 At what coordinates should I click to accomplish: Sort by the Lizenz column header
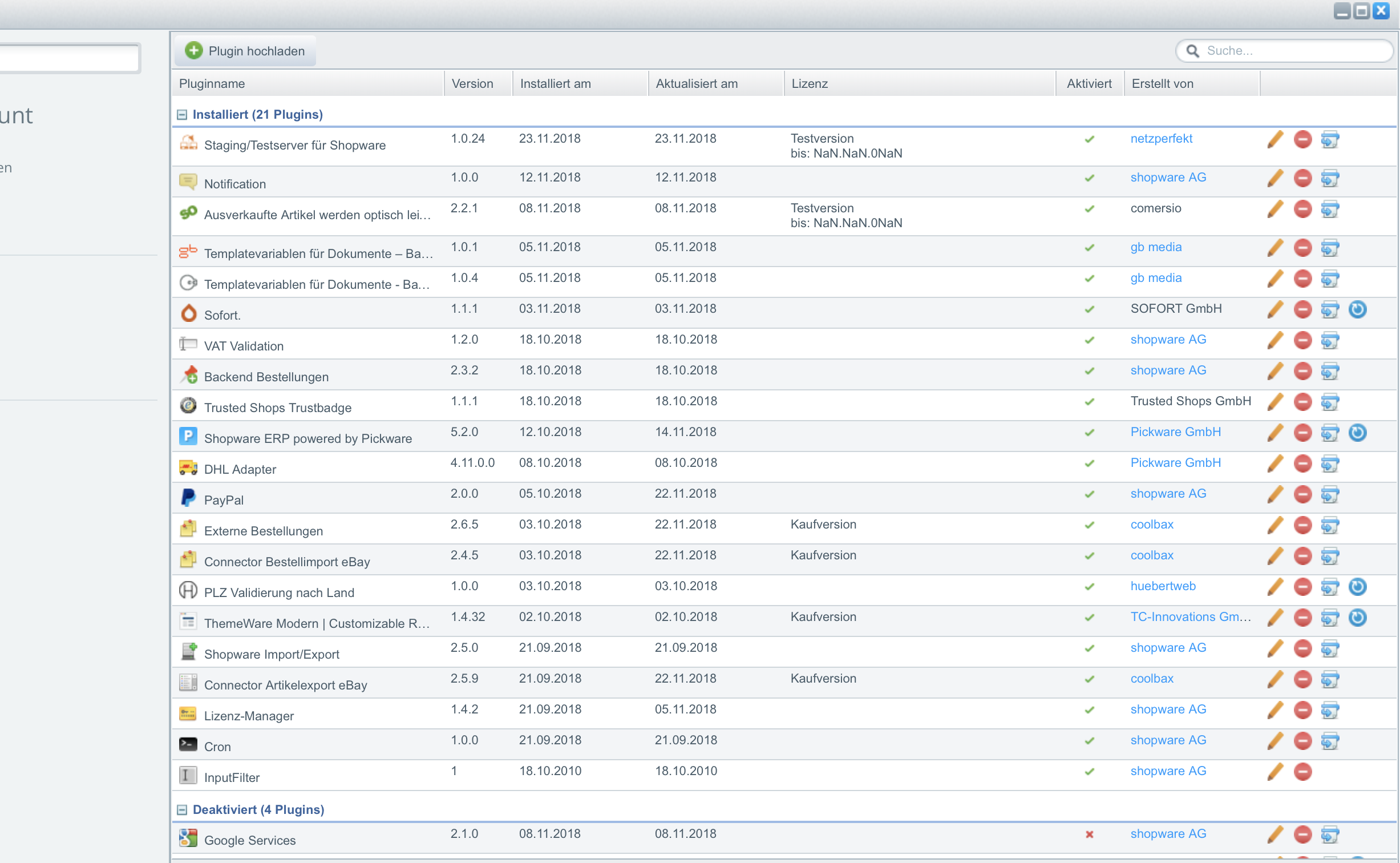[920, 83]
